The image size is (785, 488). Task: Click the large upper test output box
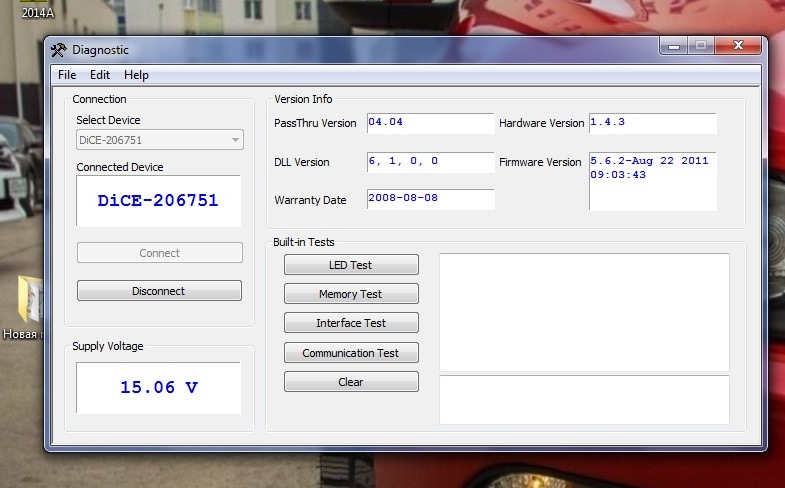[x=584, y=312]
